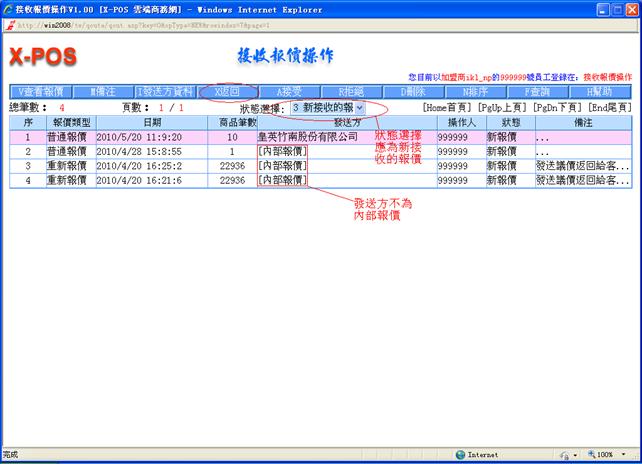The height and width of the screenshot is (464, 642).
Task: Go to [Home首頁] first page
Action: [x=446, y=107]
